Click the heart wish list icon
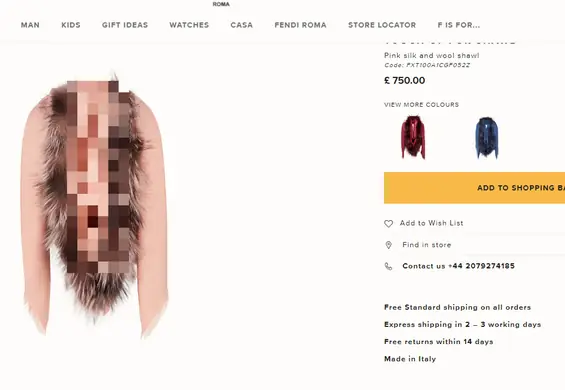 click(x=388, y=224)
